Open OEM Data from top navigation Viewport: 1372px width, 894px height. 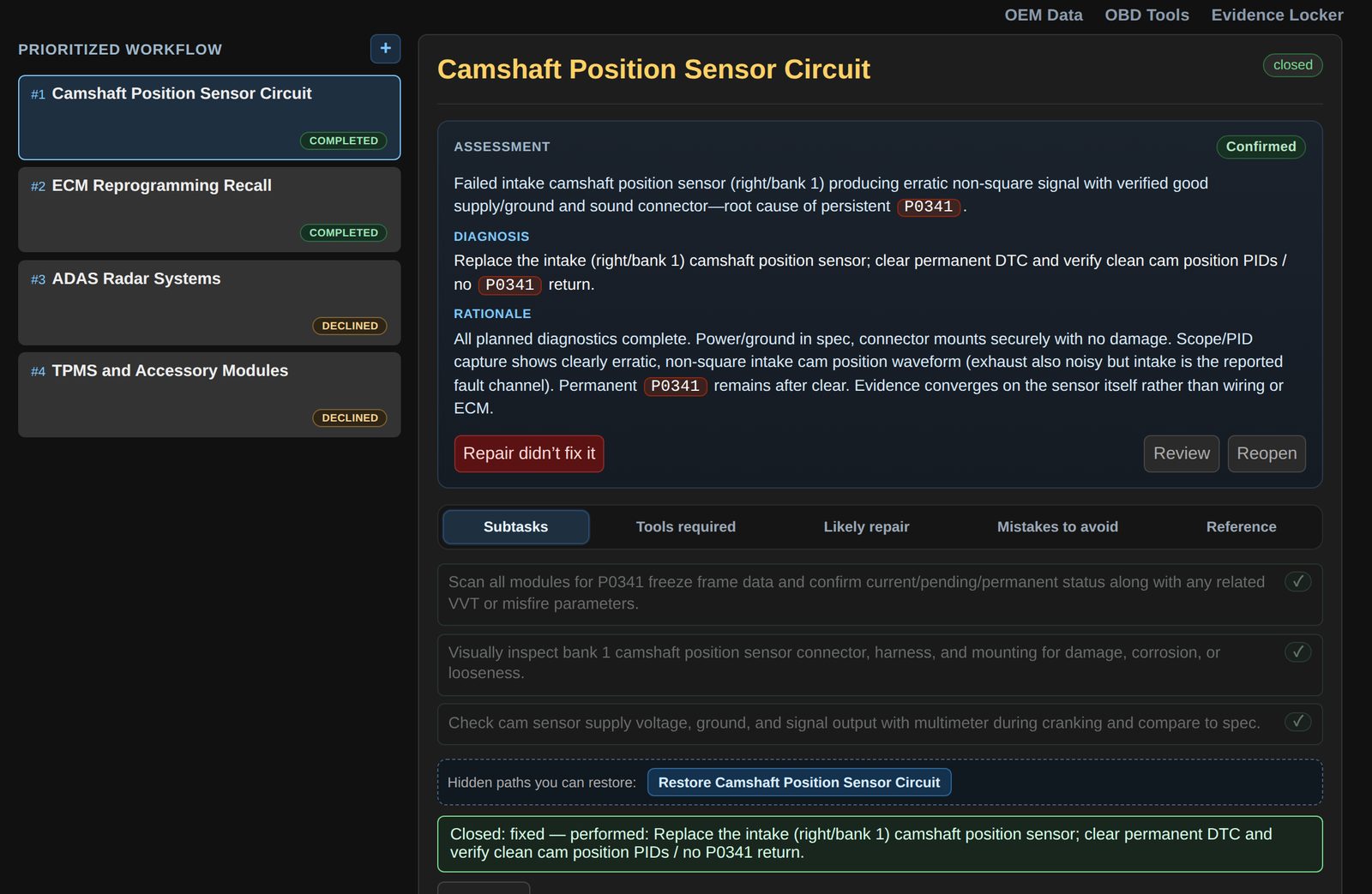pos(1044,15)
